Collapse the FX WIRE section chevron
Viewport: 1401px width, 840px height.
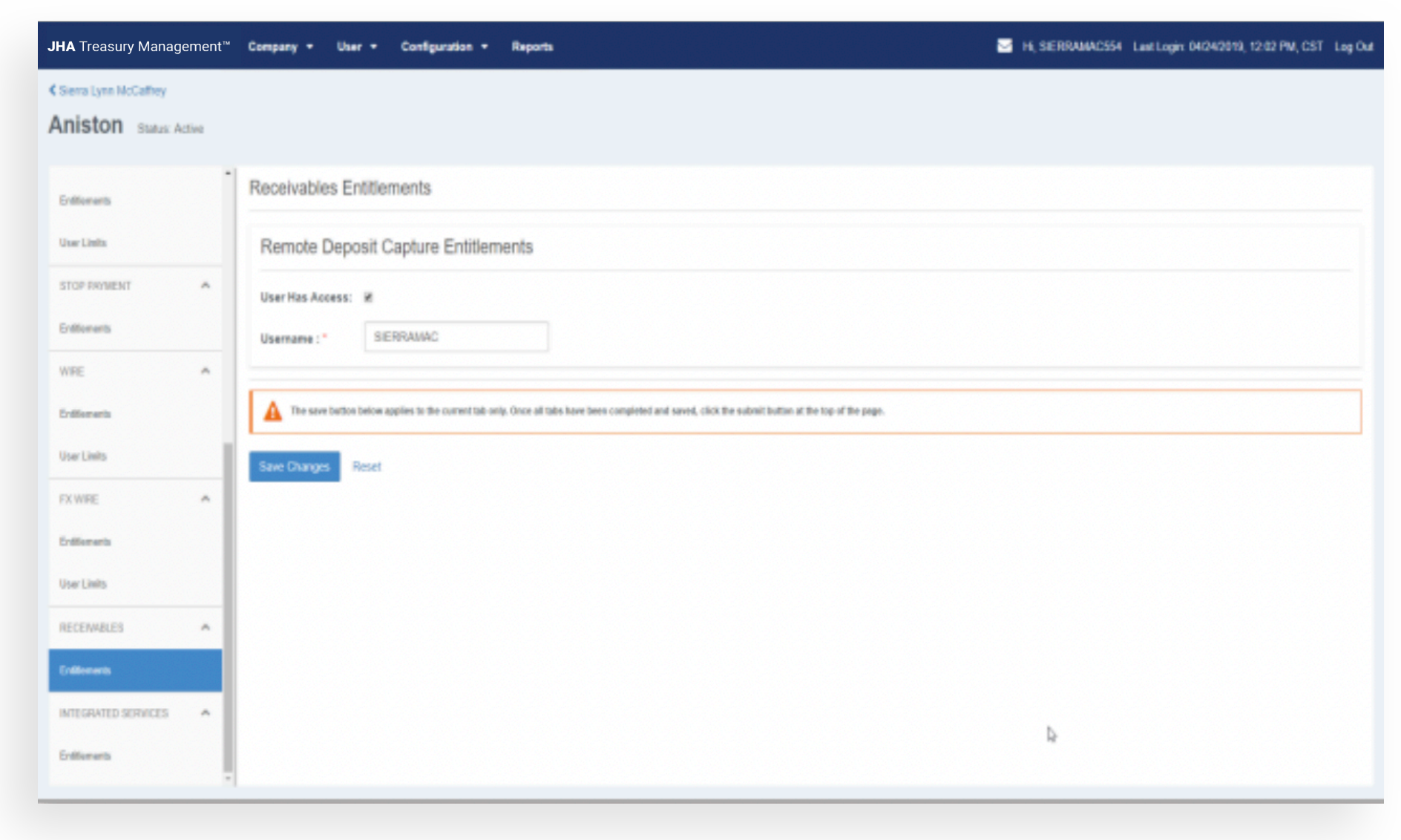[x=206, y=499]
